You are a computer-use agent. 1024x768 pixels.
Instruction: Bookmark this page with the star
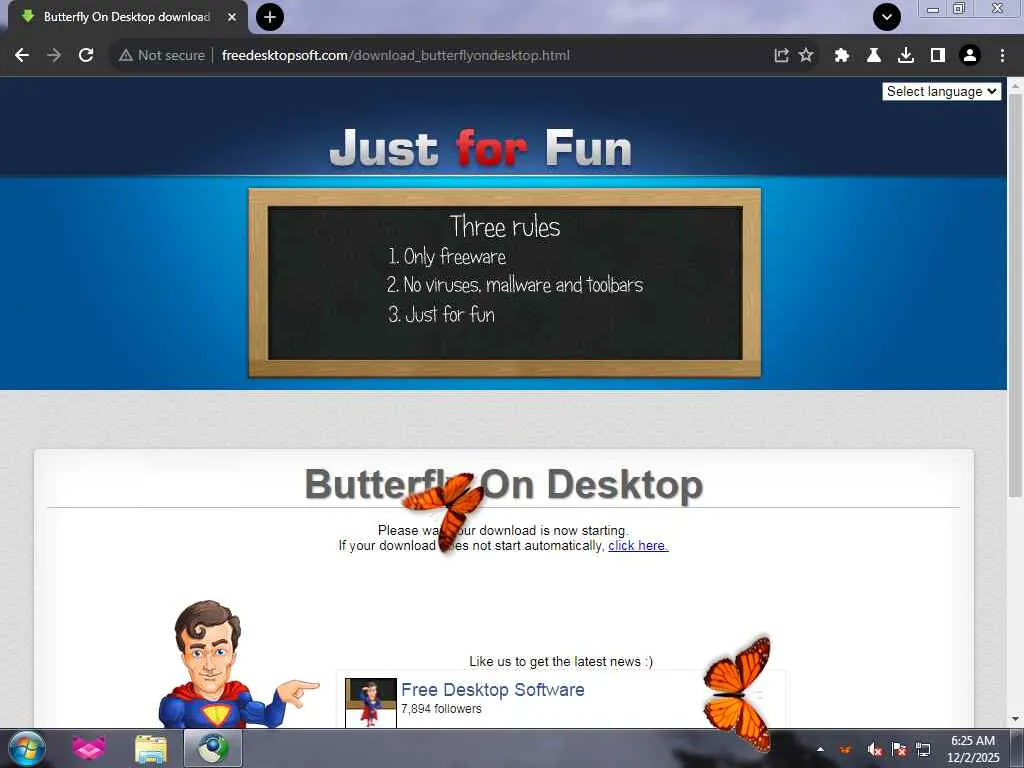[x=807, y=56]
